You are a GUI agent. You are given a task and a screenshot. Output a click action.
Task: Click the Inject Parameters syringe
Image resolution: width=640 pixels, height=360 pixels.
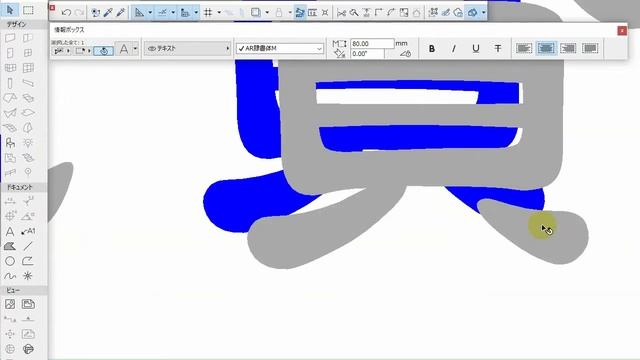pos(120,13)
